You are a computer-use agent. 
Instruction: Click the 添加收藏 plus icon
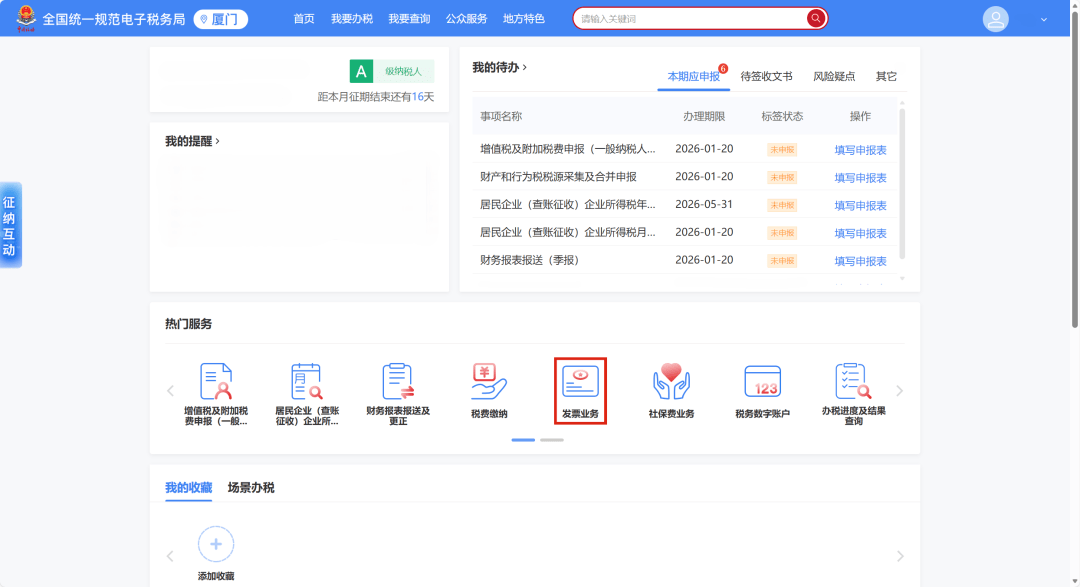click(x=216, y=545)
